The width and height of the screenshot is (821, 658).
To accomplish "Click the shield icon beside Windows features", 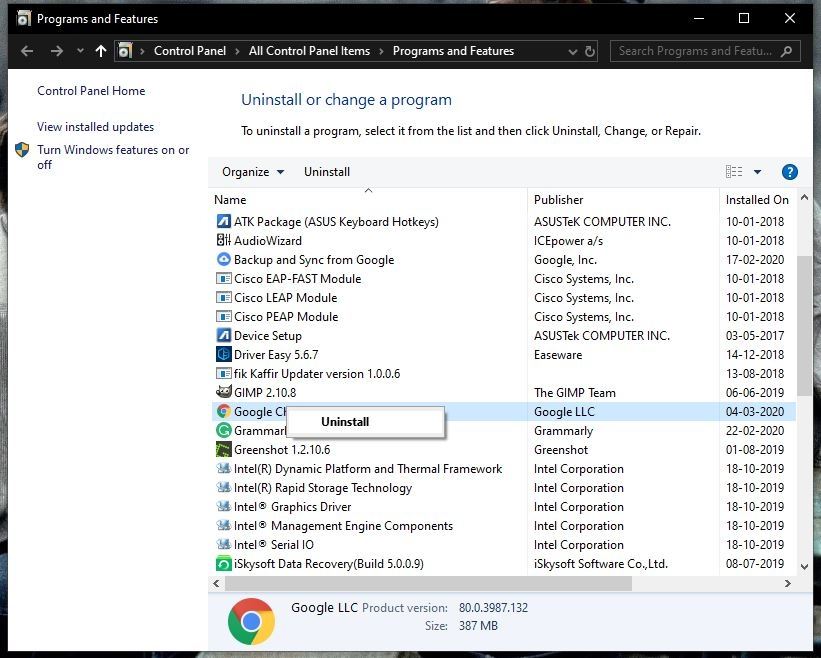I will click(22, 150).
